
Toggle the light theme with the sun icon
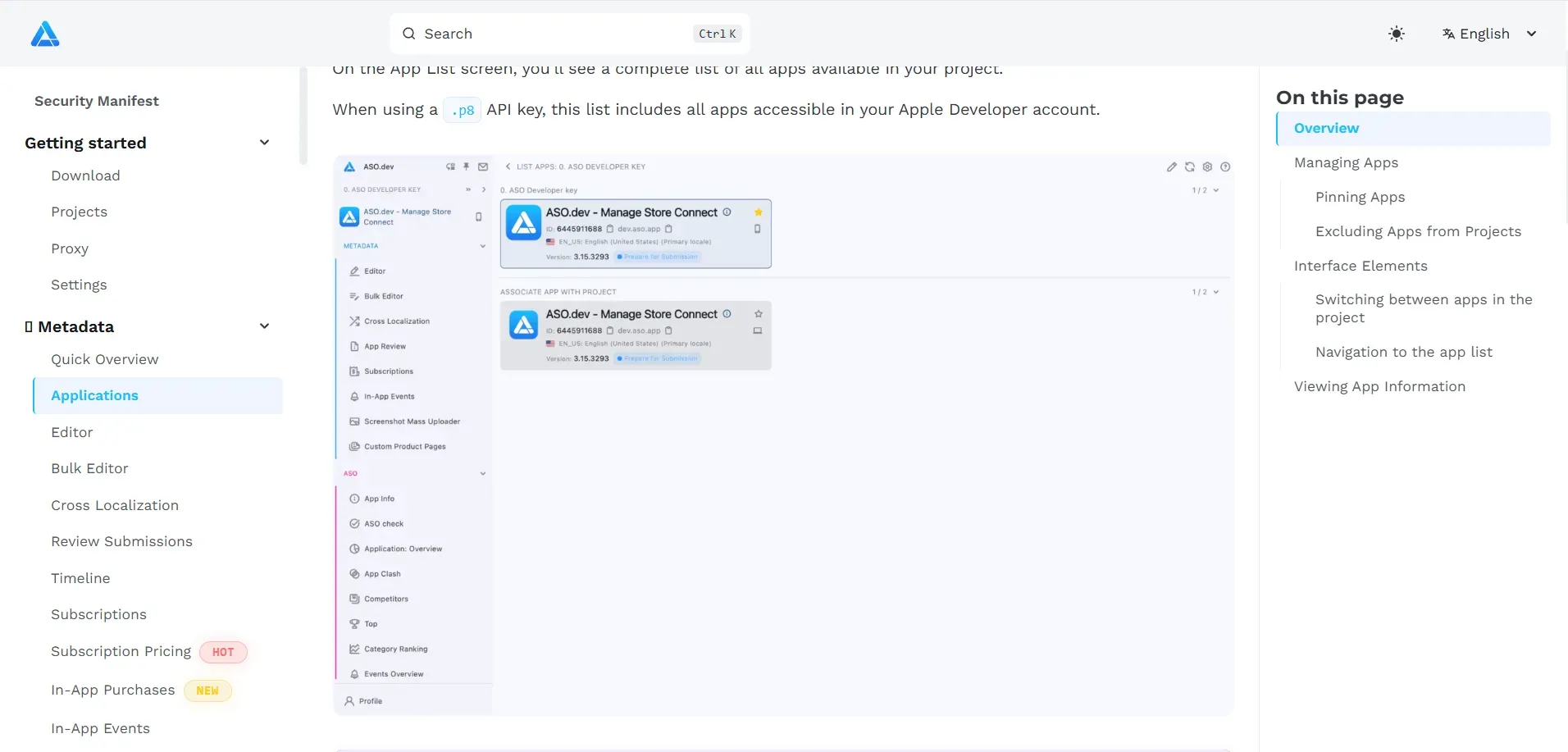(1397, 34)
